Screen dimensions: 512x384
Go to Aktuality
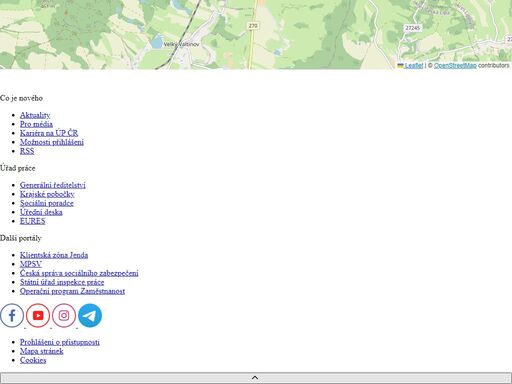tap(35, 115)
